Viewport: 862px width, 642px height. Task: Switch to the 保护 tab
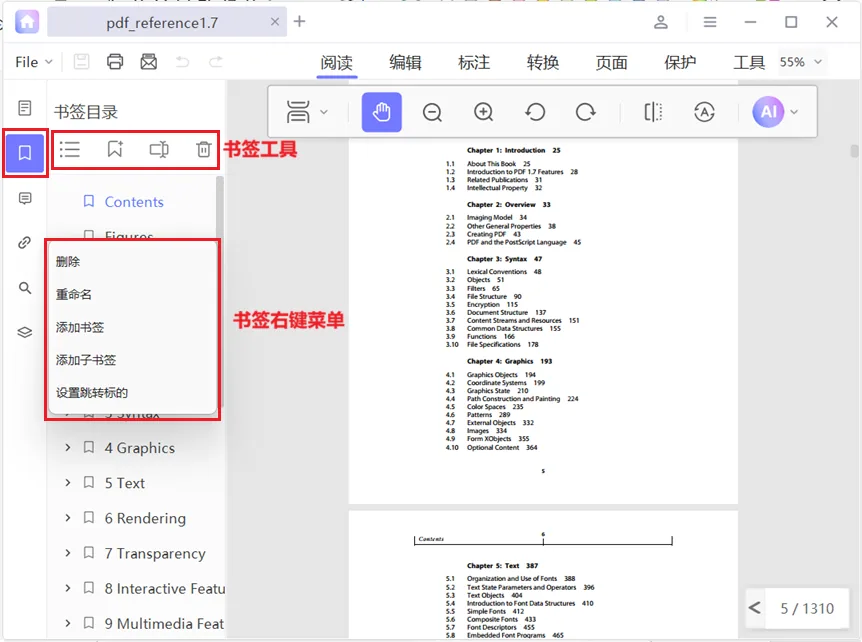coord(680,63)
